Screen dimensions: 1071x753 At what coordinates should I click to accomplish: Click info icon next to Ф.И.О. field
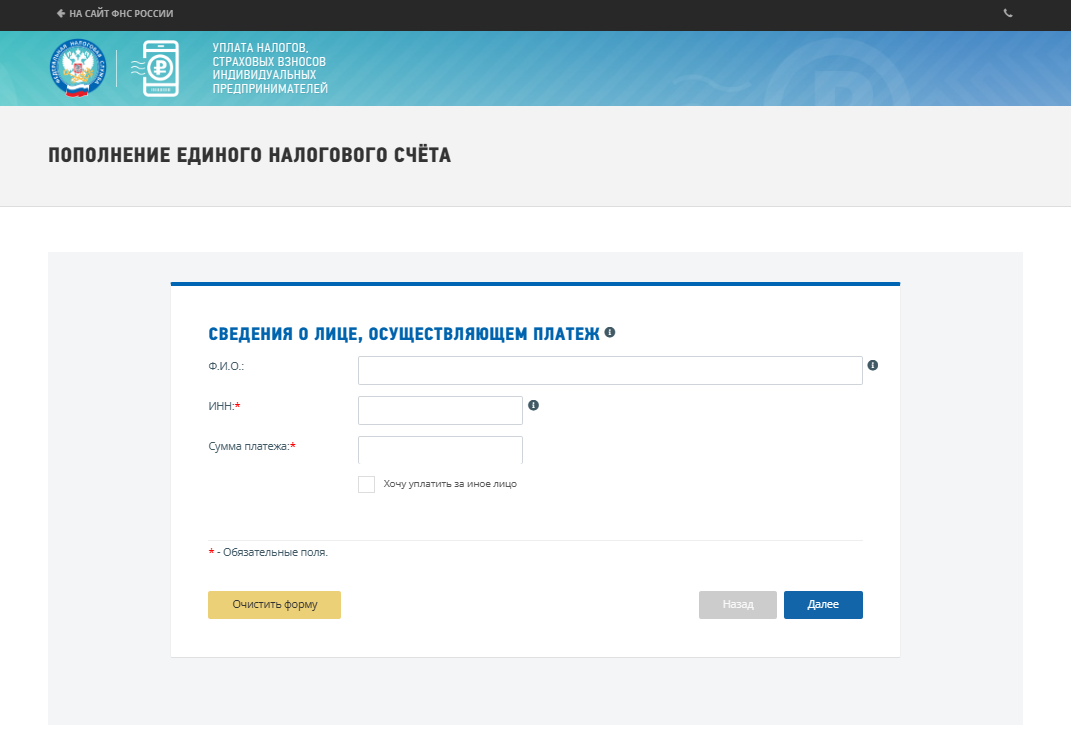(872, 366)
